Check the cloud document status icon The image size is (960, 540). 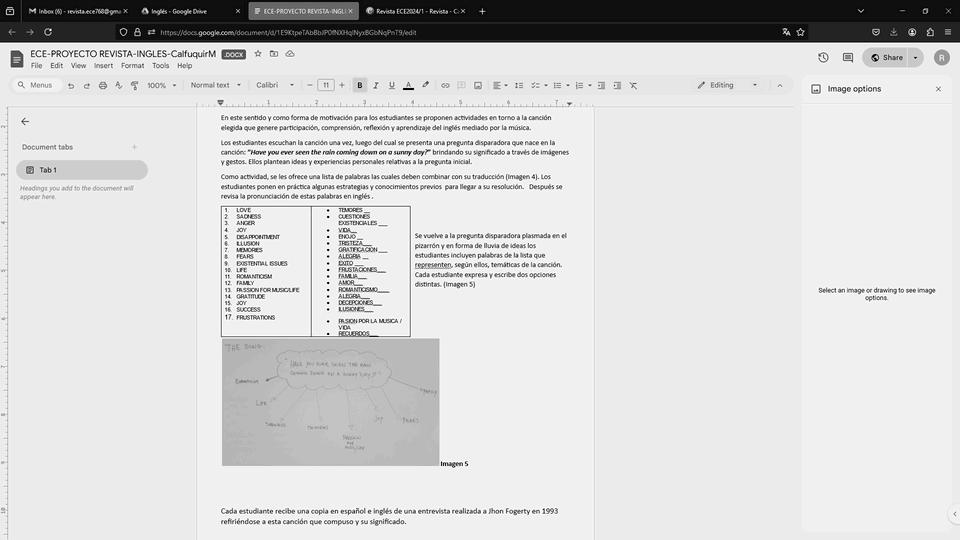pyautogui.click(x=290, y=54)
